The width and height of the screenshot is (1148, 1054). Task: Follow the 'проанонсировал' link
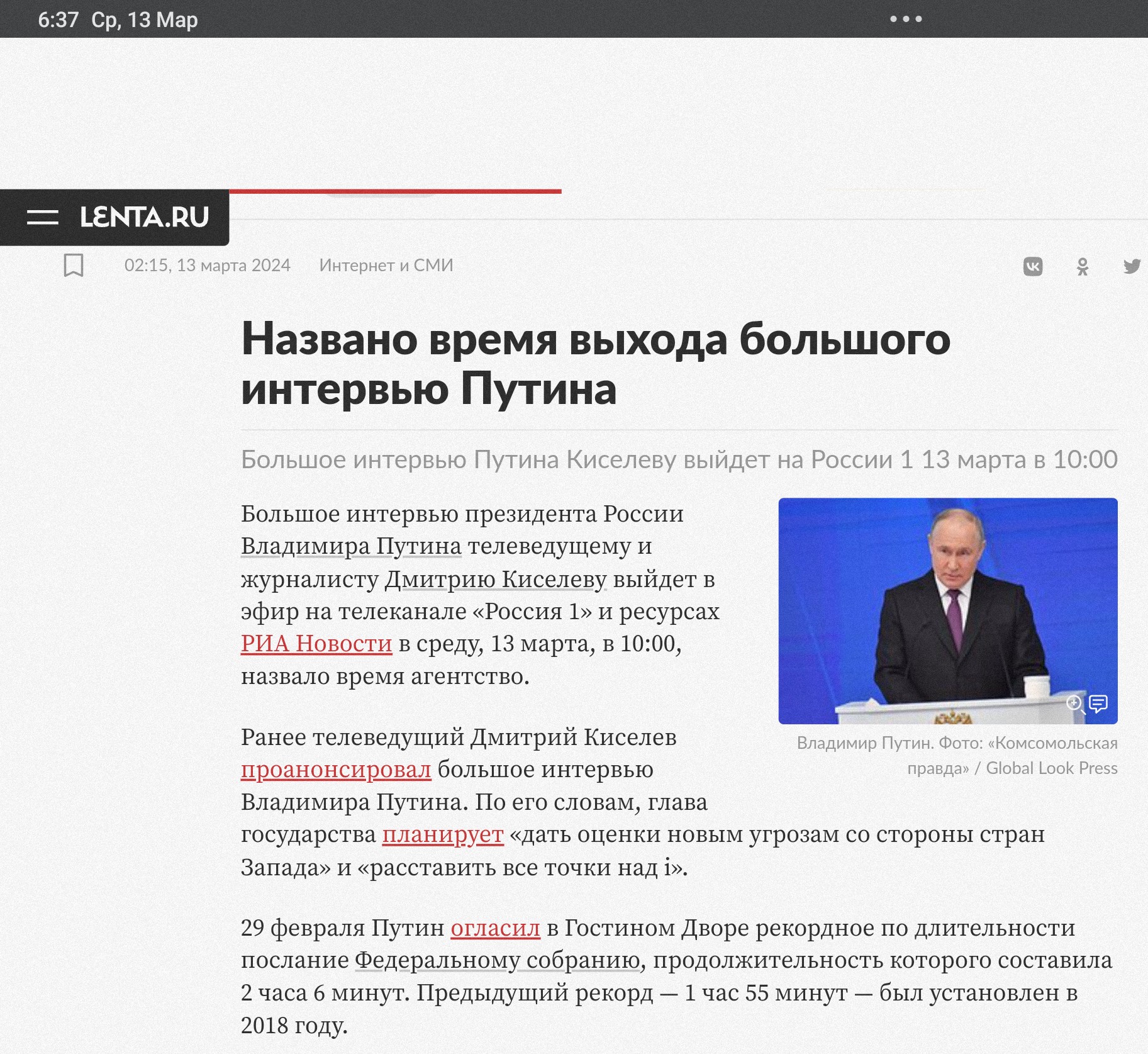point(336,770)
